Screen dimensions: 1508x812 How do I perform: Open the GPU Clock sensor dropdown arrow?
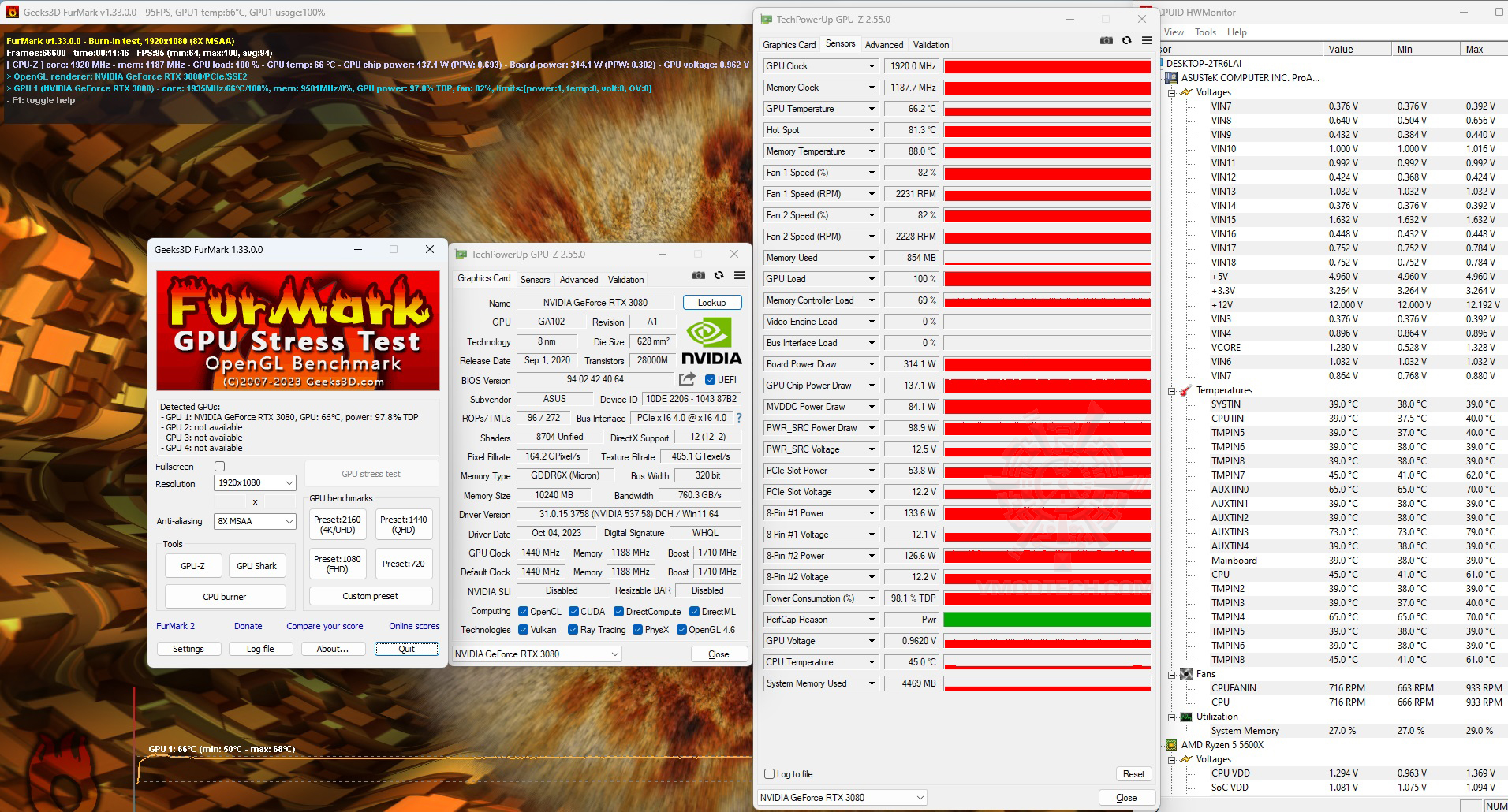coord(872,66)
